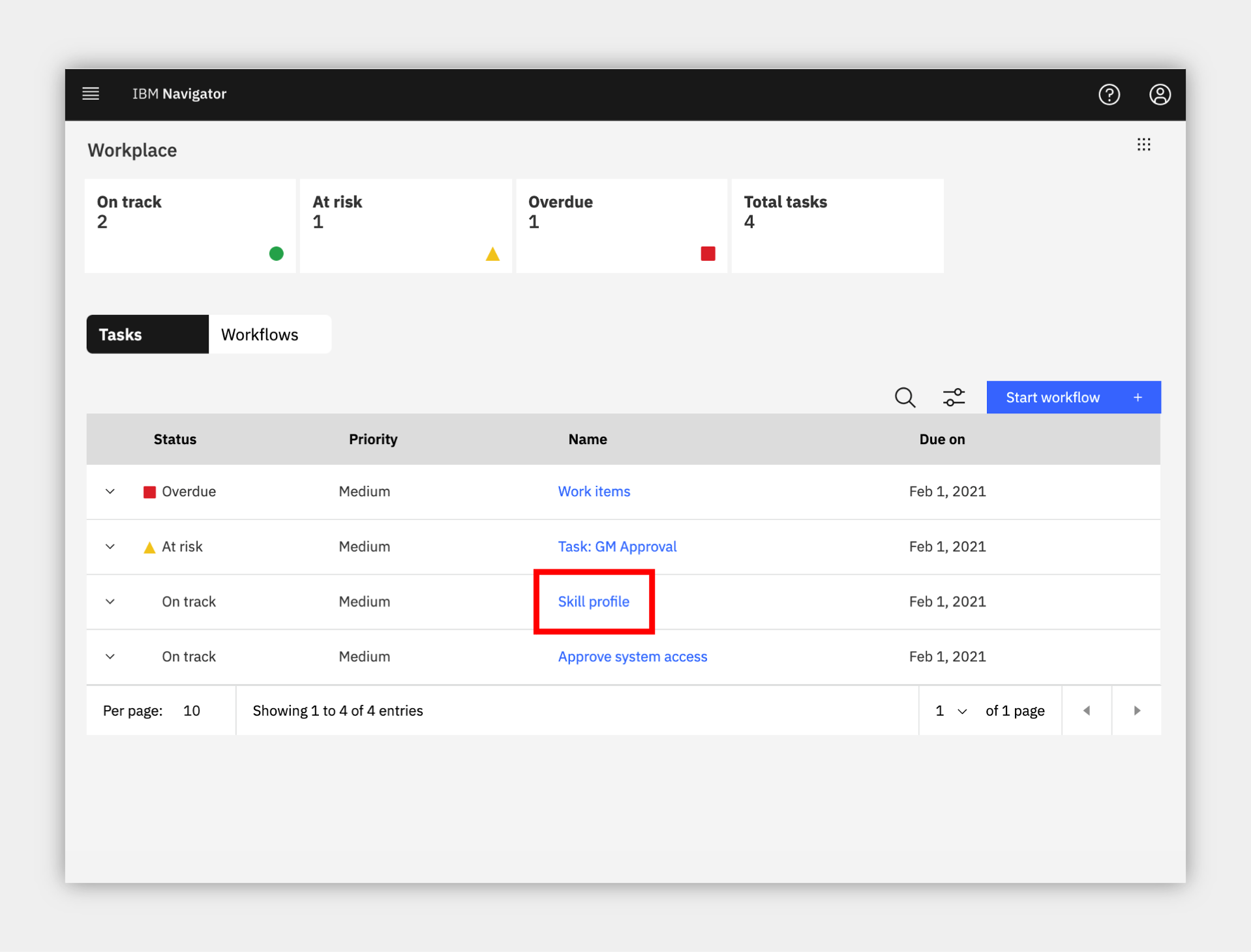1251x952 pixels.
Task: Open the Approve system access link
Action: pos(633,657)
